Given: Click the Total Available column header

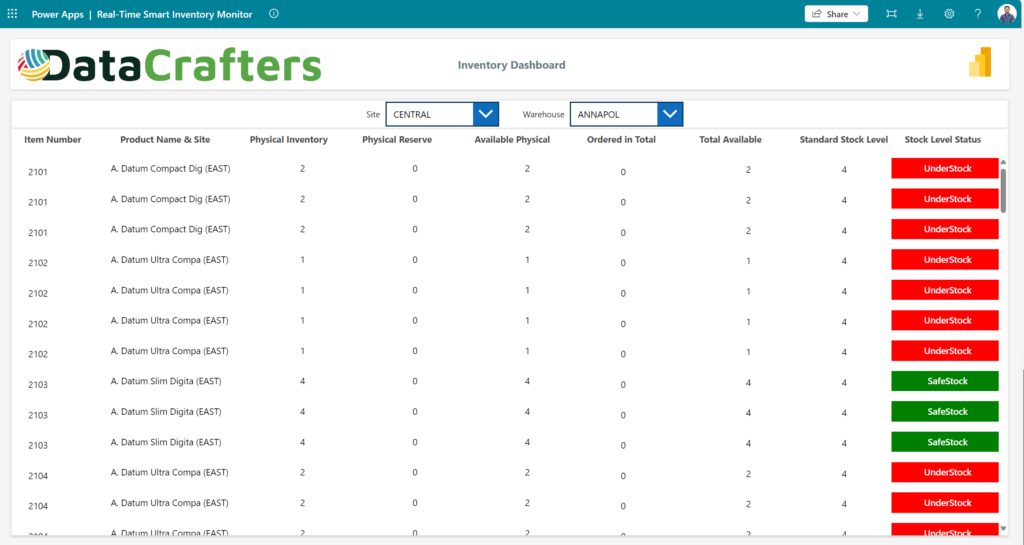Looking at the screenshot, I should pos(730,140).
